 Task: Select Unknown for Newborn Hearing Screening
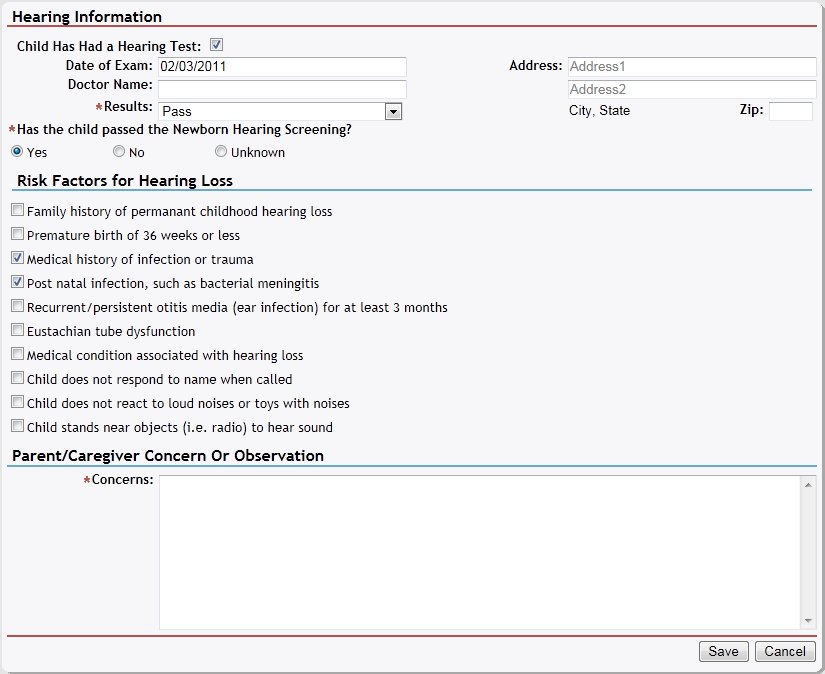click(x=221, y=152)
